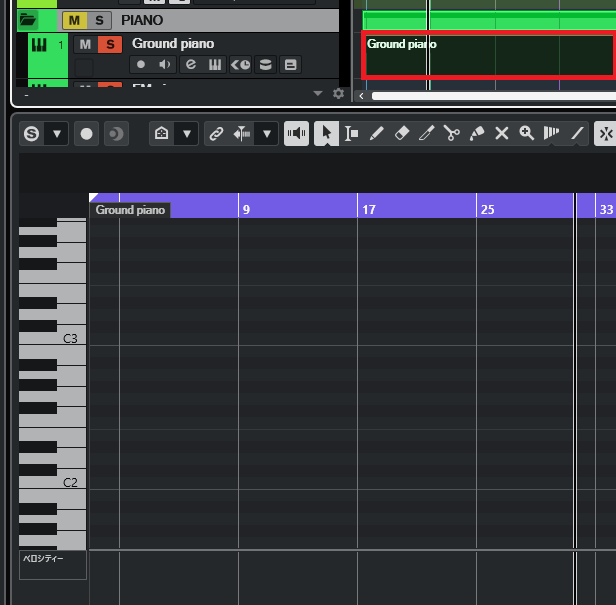Collapse the PIANO folder icon
The width and height of the screenshot is (616, 605).
pyautogui.click(x=28, y=19)
